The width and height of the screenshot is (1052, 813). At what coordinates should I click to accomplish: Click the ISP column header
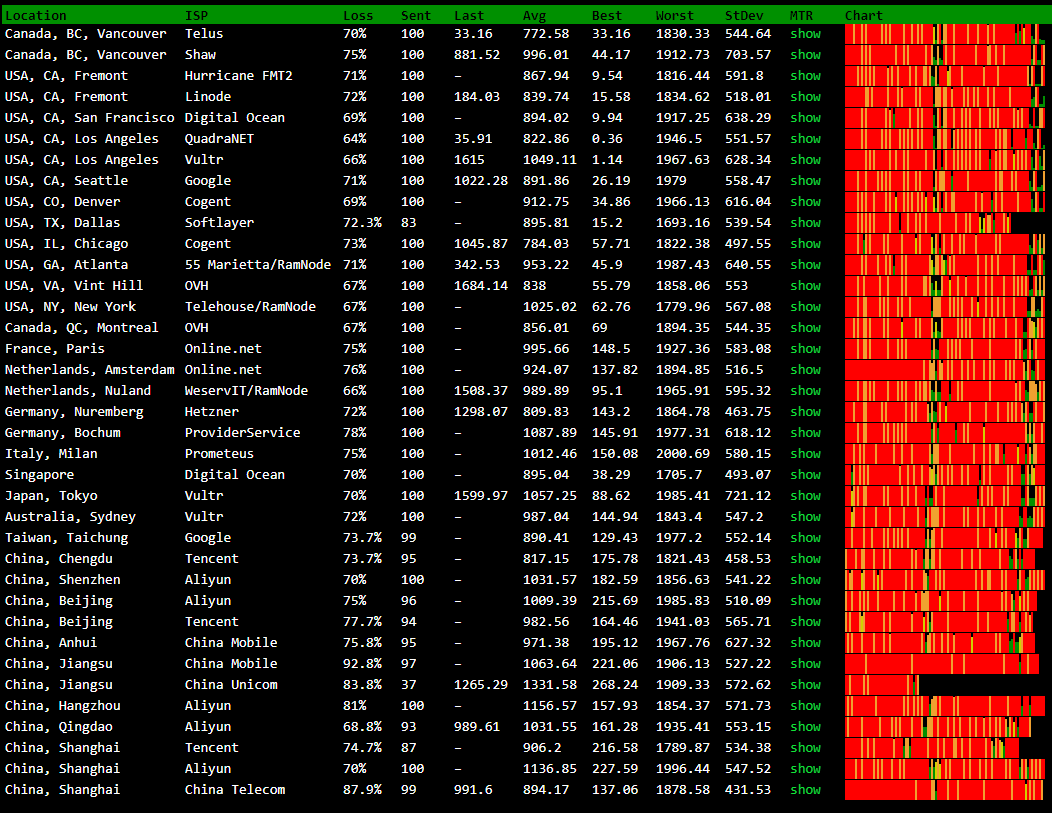click(x=196, y=15)
